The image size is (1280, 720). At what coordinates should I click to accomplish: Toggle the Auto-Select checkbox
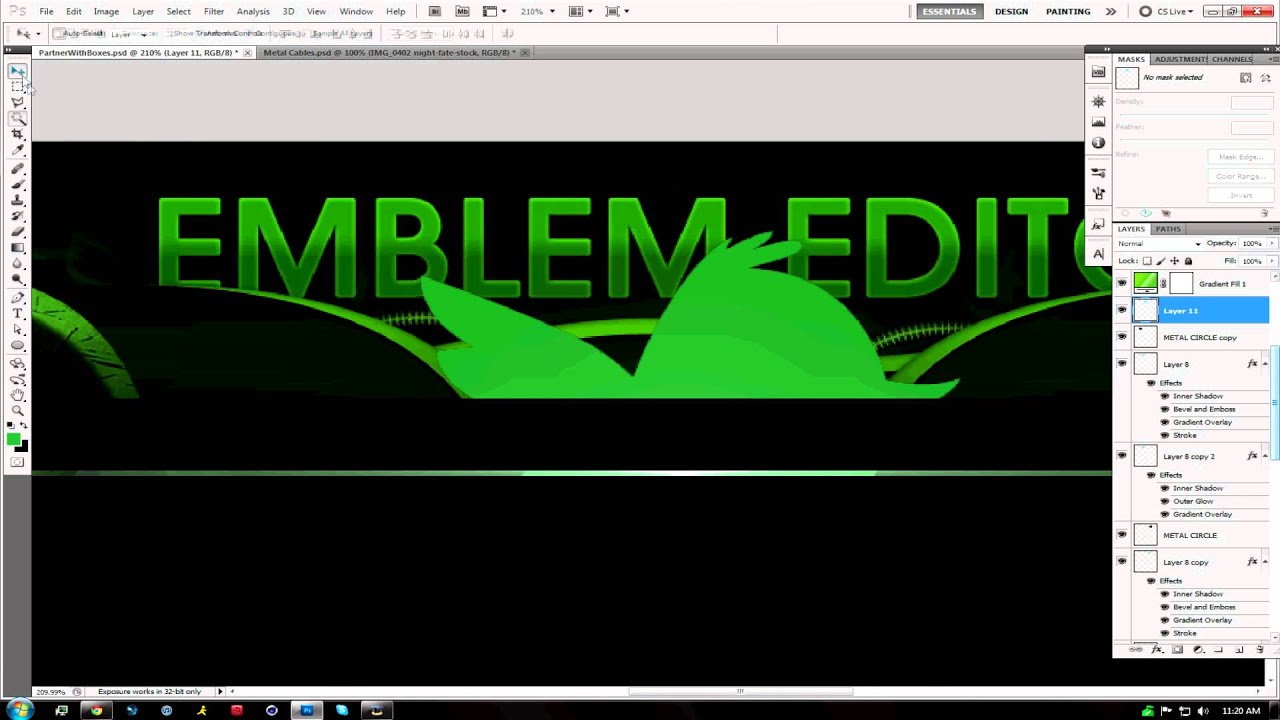tap(59, 34)
